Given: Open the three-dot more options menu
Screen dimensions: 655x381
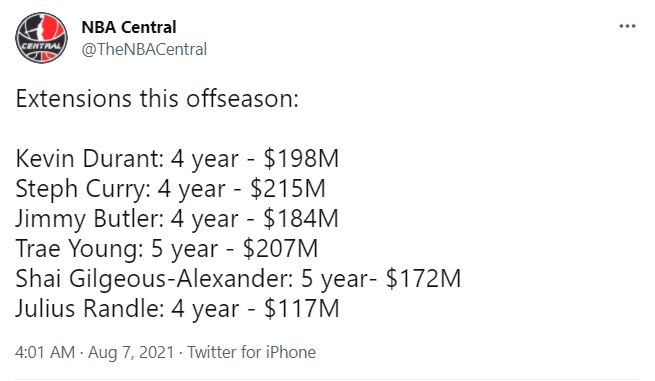Looking at the screenshot, I should tap(627, 26).
